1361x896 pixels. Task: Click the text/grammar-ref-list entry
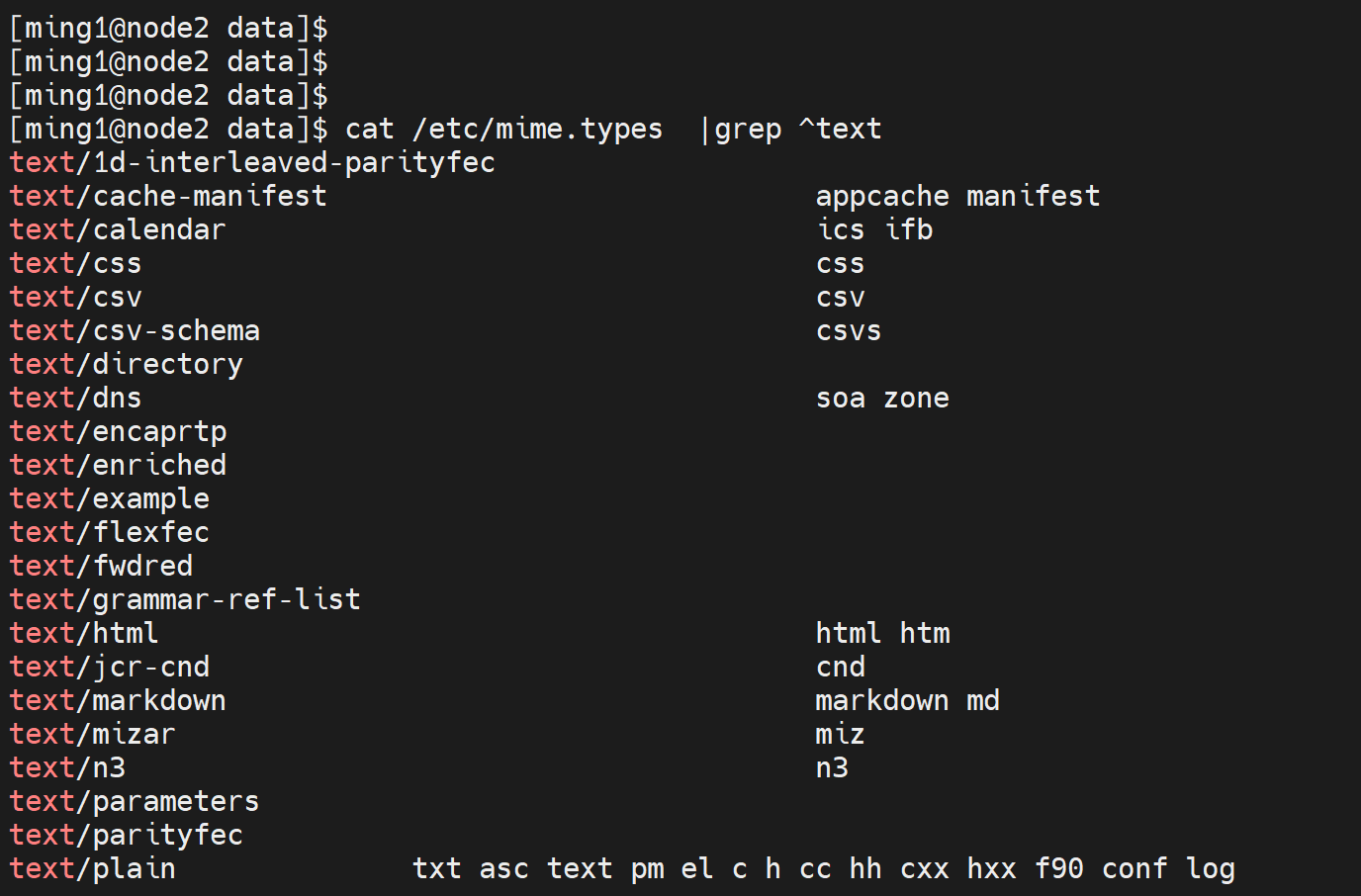coord(185,600)
